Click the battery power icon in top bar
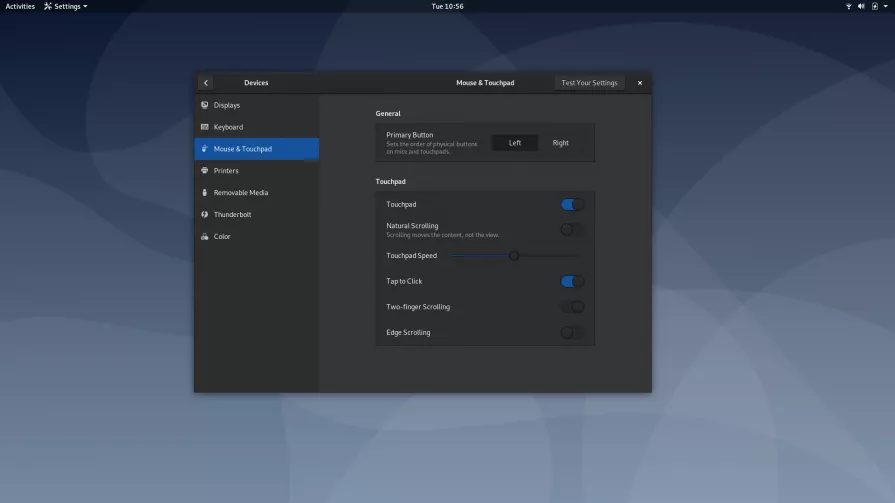The image size is (895, 503). [874, 6]
